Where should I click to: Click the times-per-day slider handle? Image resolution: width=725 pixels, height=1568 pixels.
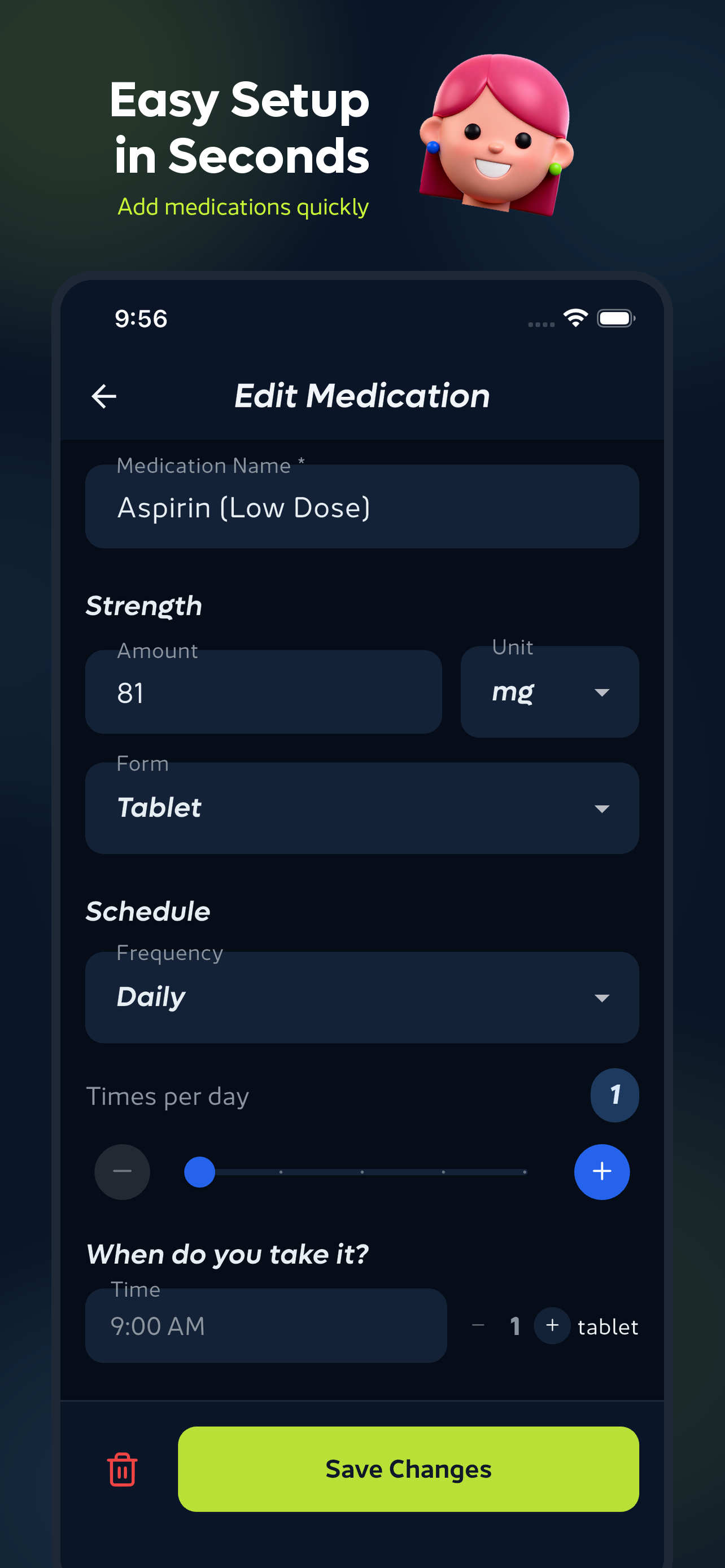click(x=200, y=1172)
